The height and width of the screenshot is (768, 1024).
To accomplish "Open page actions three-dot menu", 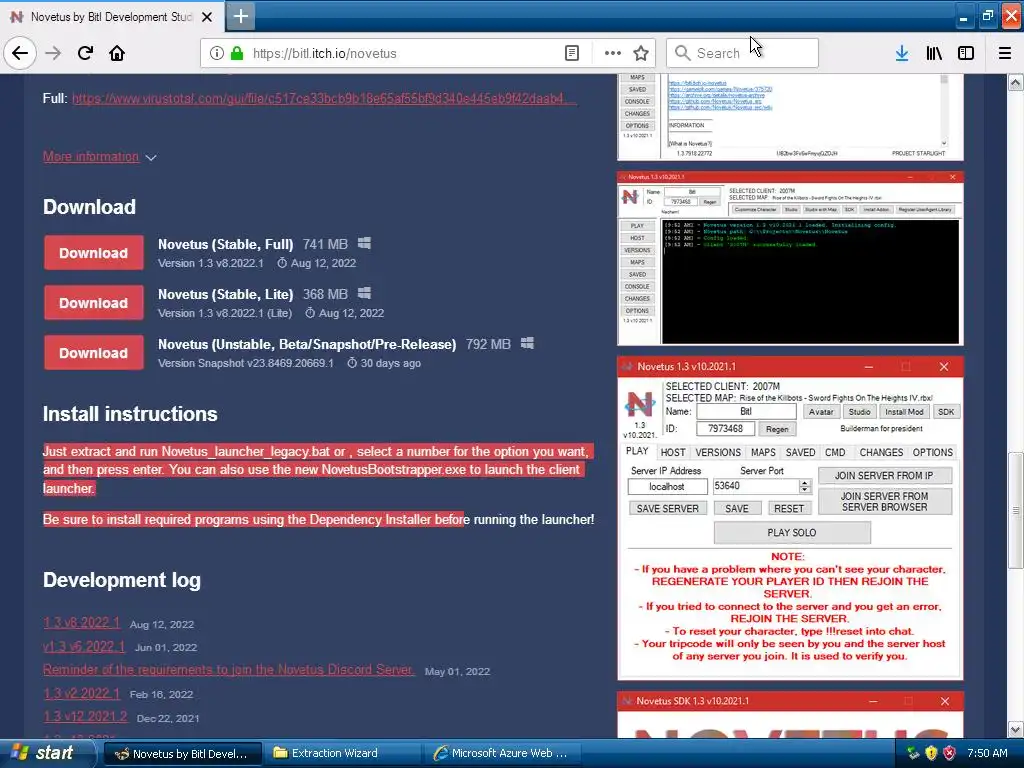I will [612, 54].
